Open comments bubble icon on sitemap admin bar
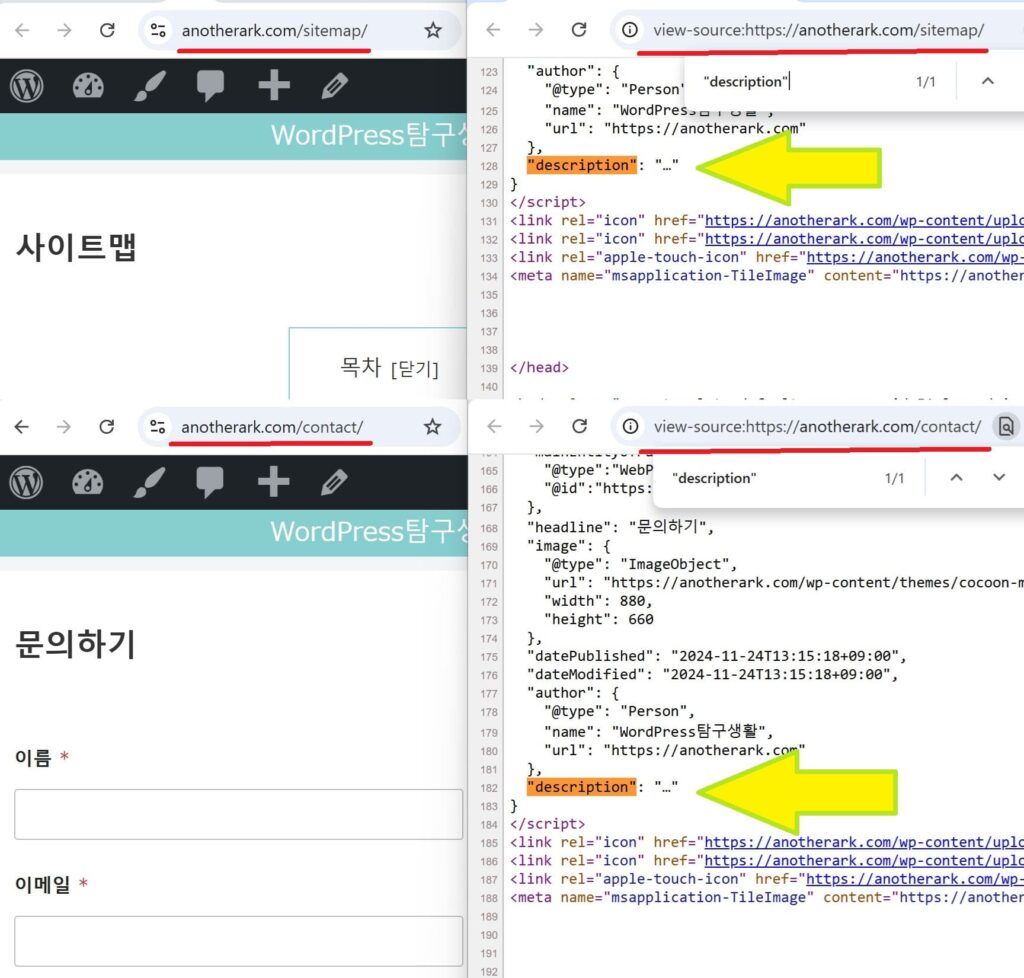This screenshot has width=1024, height=978. [x=210, y=86]
